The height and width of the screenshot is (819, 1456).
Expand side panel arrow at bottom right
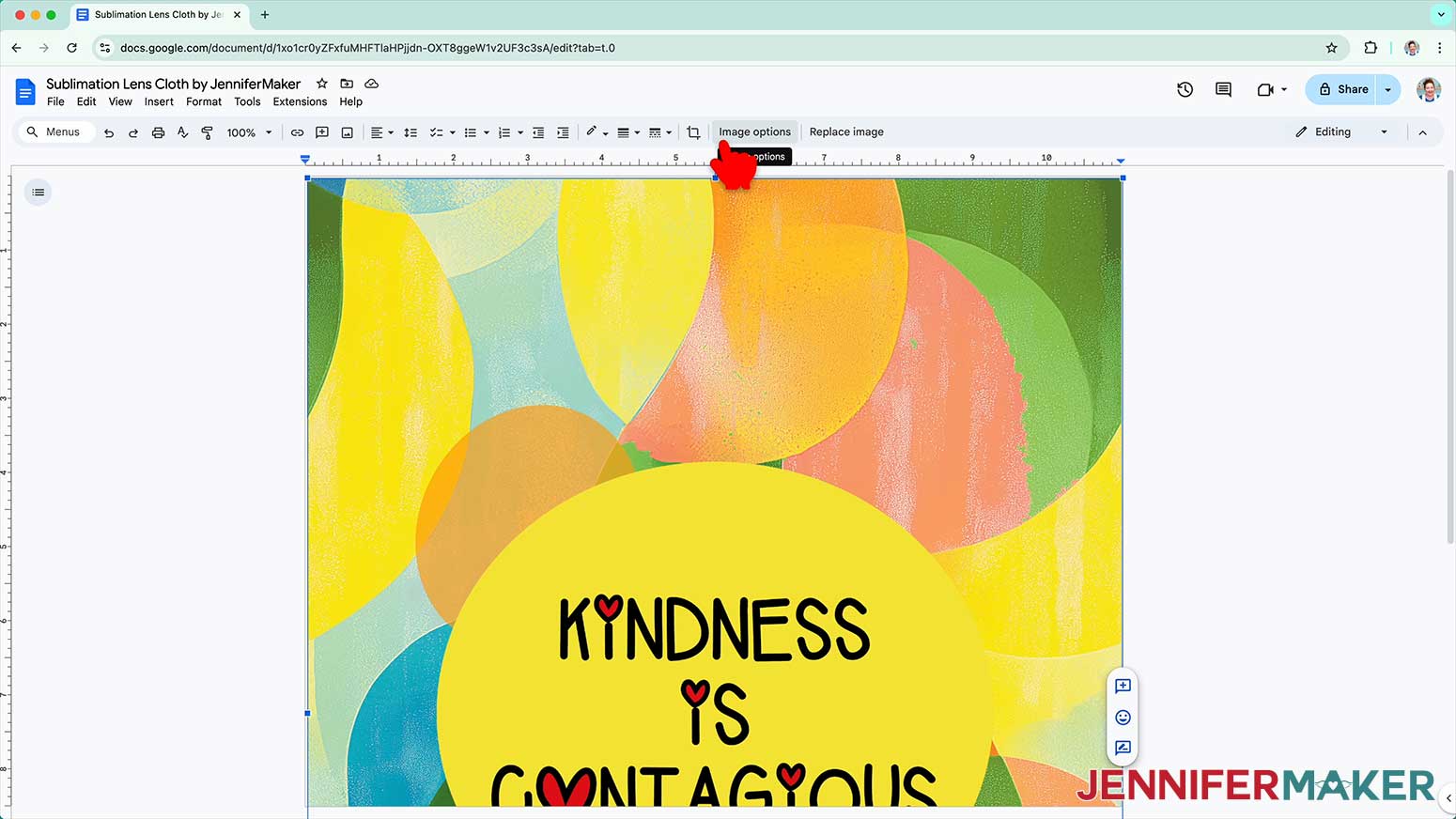click(1448, 797)
